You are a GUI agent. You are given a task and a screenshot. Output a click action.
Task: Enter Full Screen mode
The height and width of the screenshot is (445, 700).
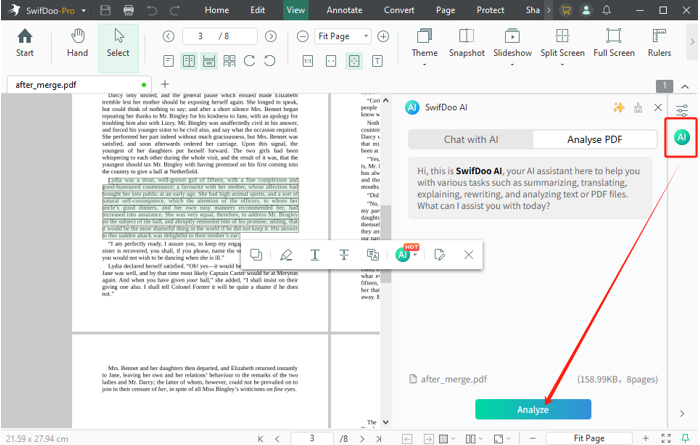point(614,43)
